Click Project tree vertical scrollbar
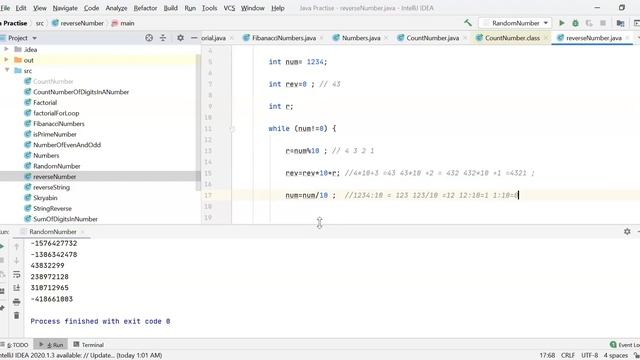The width and height of the screenshot is (640, 360). [x=198, y=122]
